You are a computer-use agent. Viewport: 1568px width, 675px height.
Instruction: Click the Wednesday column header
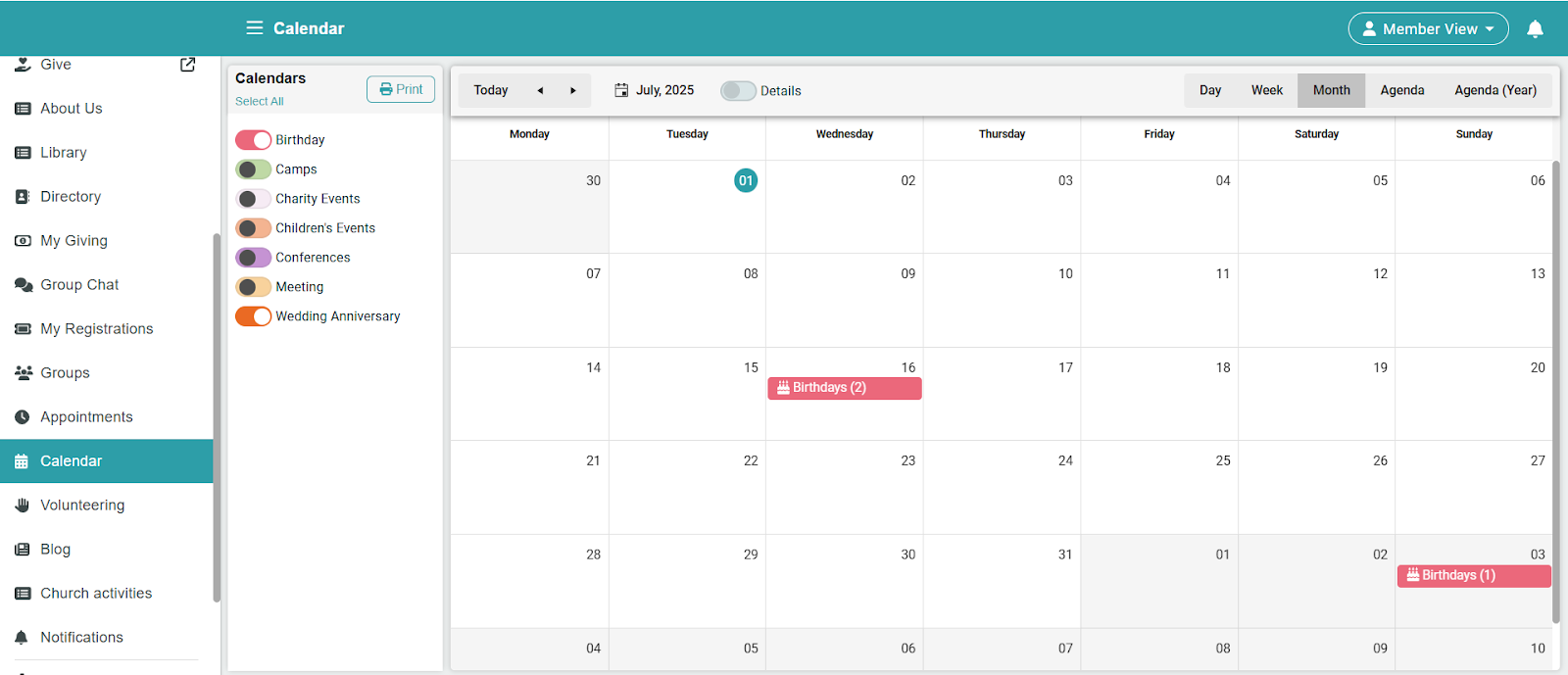click(x=845, y=134)
